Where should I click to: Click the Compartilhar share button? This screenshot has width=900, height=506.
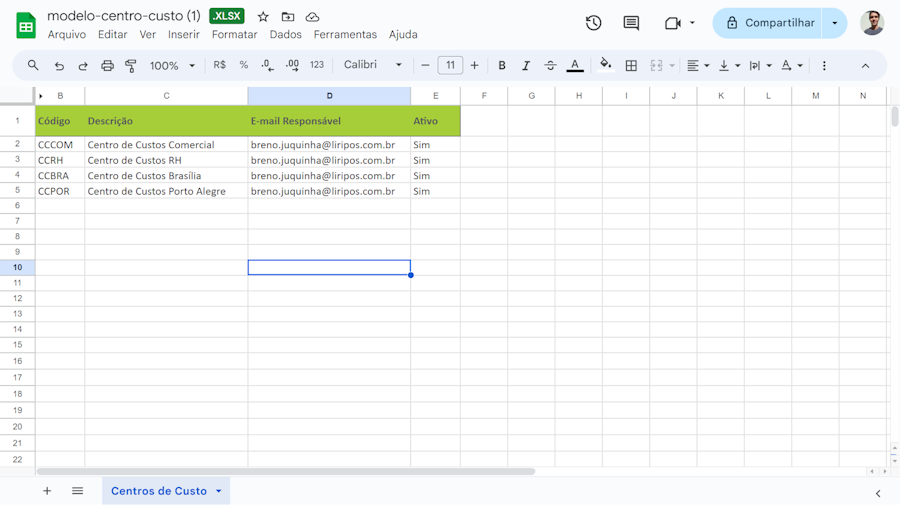point(770,23)
